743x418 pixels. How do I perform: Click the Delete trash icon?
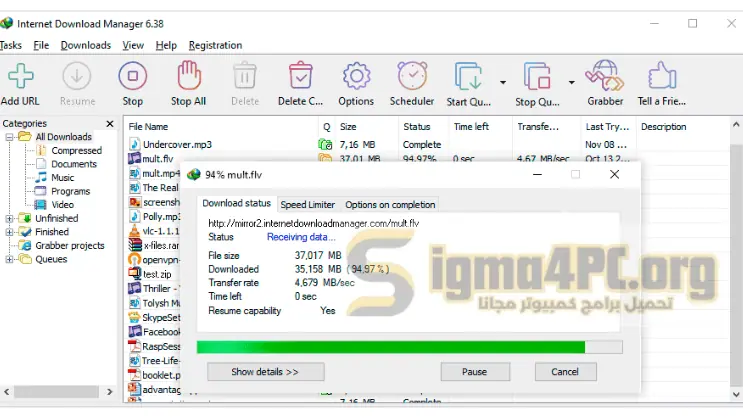[245, 76]
